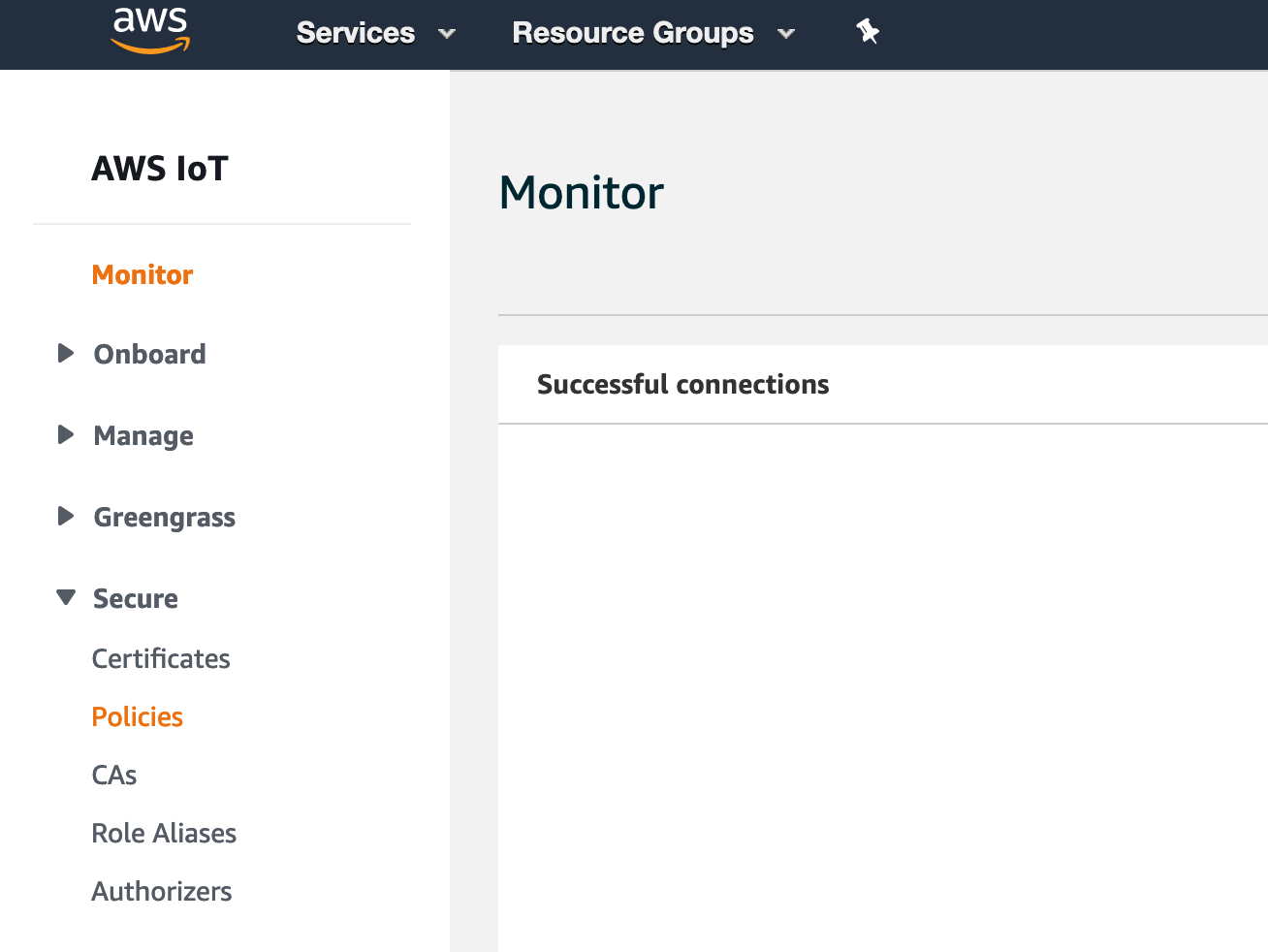Viewport: 1268px width, 952px height.
Task: Click the pin shortcut icon in header
Action: 868,32
